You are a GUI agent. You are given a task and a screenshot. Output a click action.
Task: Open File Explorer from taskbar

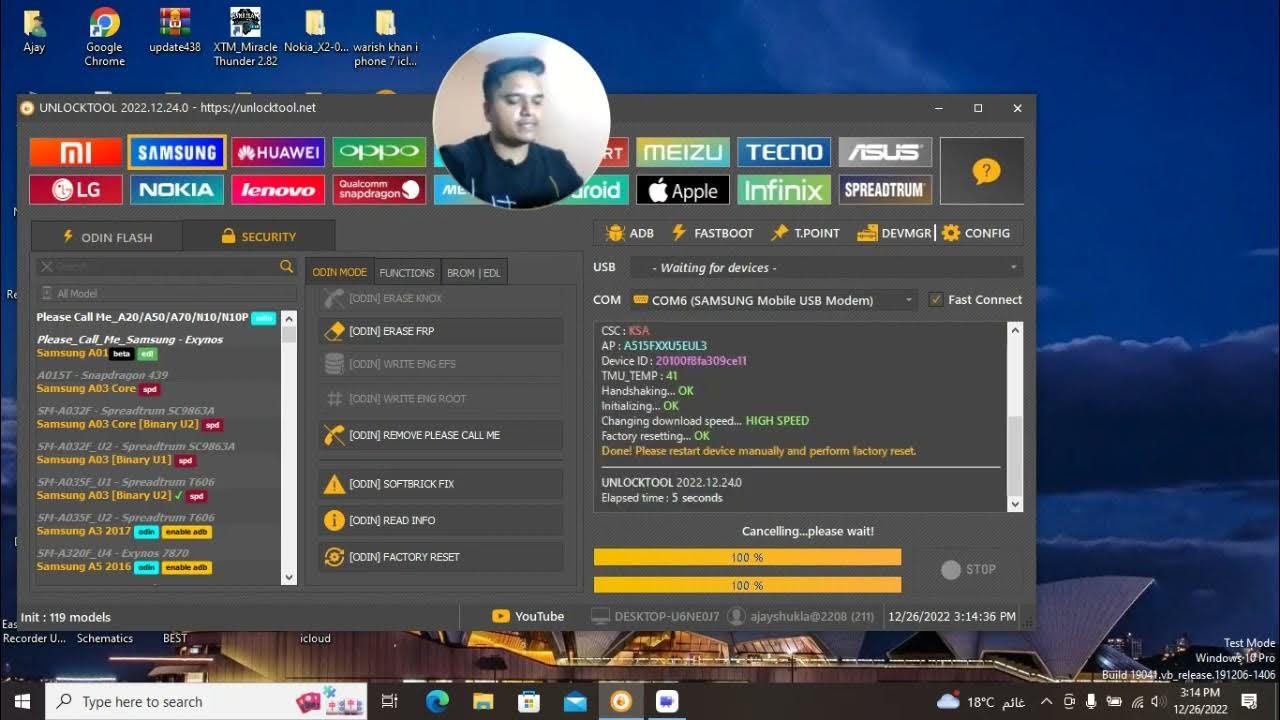coord(483,701)
